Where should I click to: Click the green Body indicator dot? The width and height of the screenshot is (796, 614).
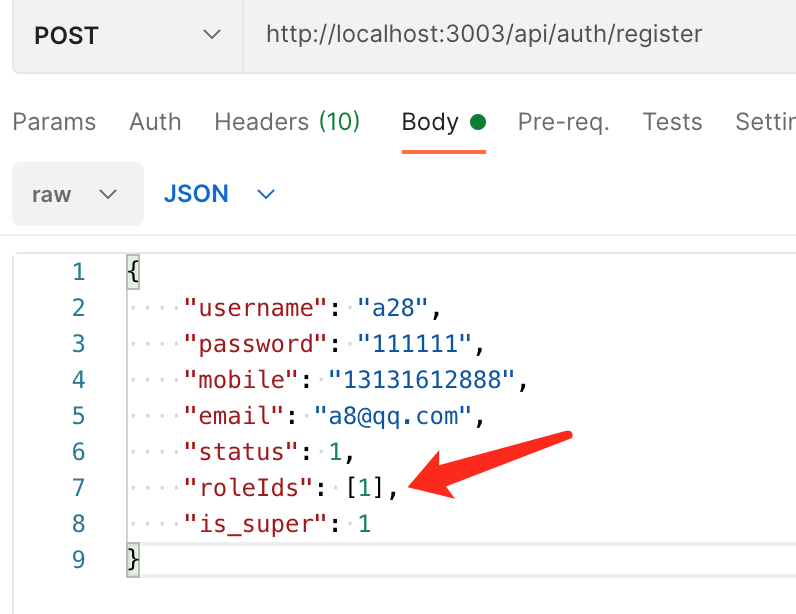478,122
